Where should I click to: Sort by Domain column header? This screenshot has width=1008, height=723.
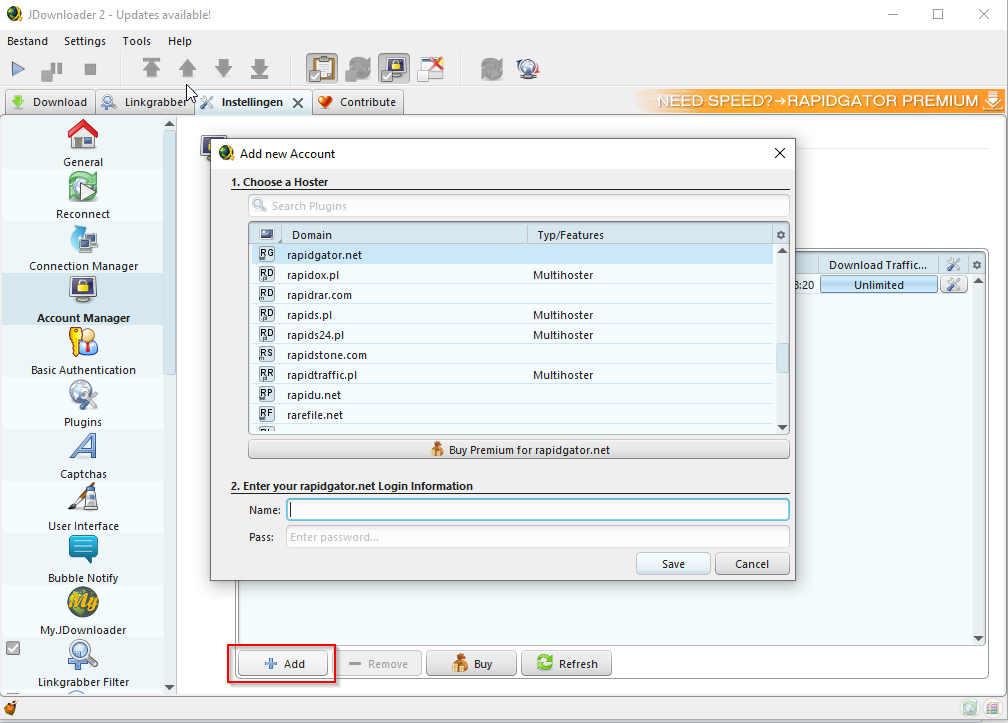[405, 235]
